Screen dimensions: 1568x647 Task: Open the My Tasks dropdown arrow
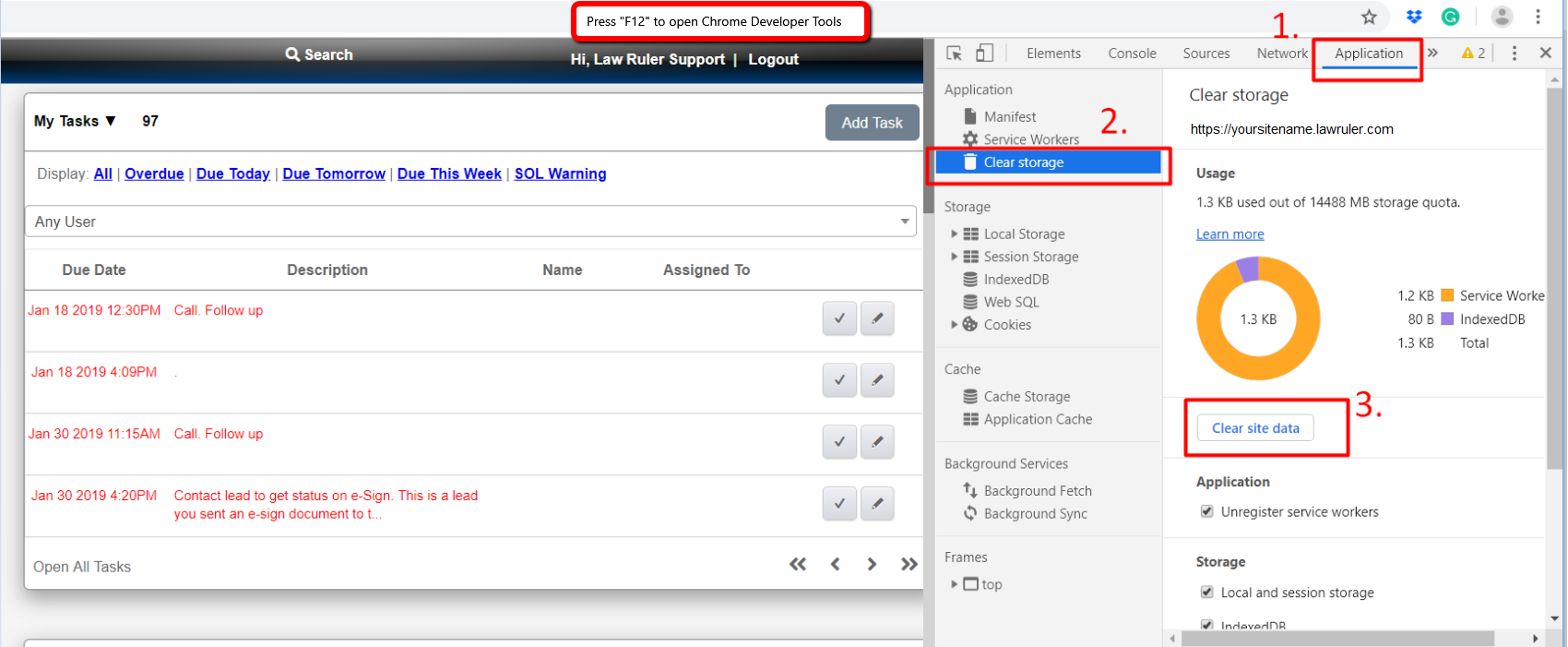(111, 121)
